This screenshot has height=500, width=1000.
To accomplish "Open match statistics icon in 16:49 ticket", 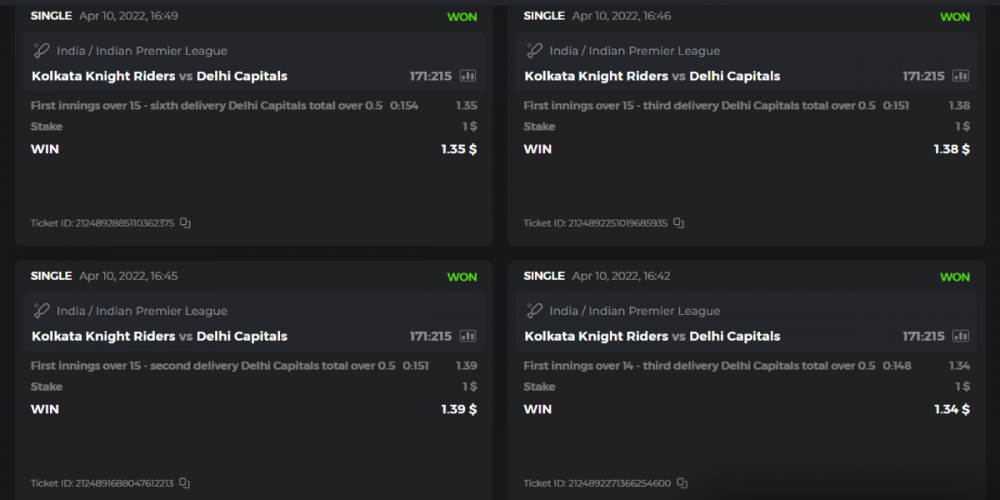I will tap(468, 76).
